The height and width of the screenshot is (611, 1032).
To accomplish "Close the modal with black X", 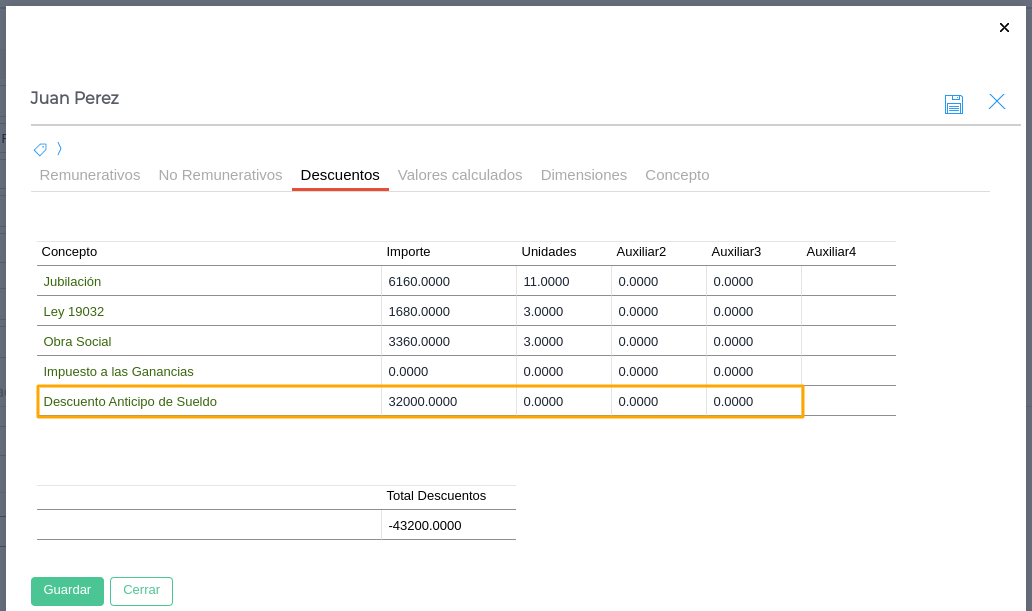I will [x=1004, y=28].
